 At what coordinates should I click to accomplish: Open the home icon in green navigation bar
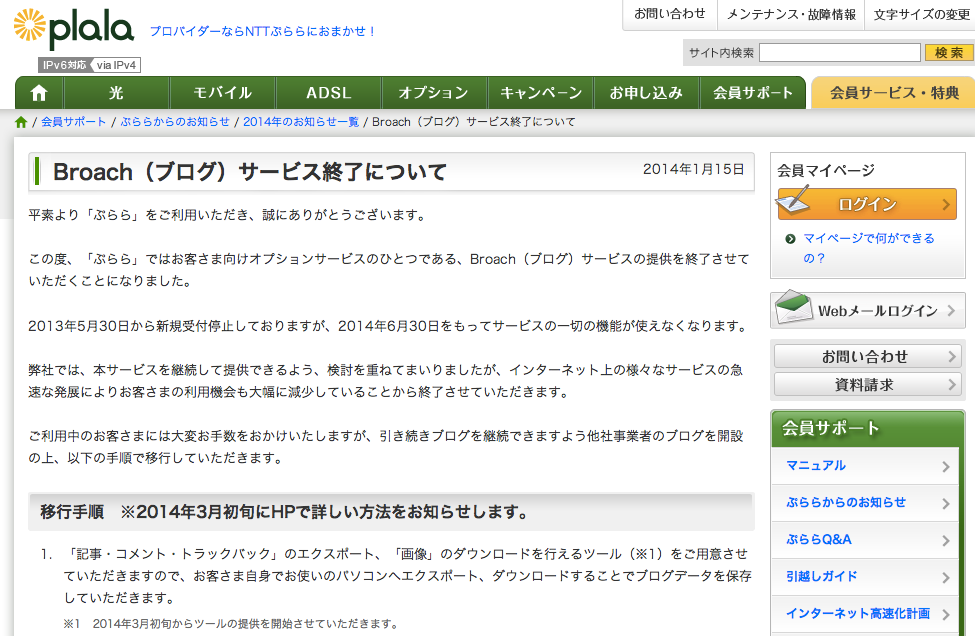39,93
